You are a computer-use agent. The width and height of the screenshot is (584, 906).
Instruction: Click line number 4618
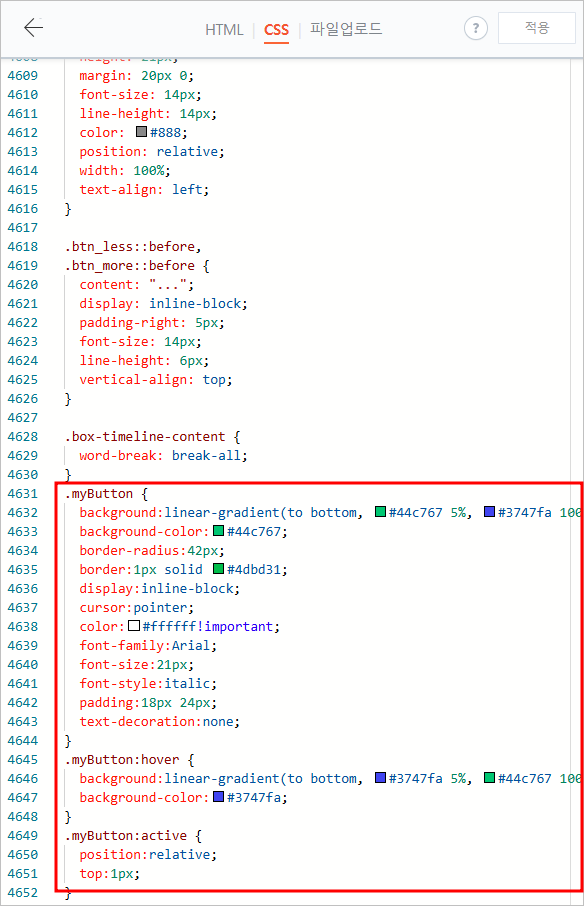23,247
